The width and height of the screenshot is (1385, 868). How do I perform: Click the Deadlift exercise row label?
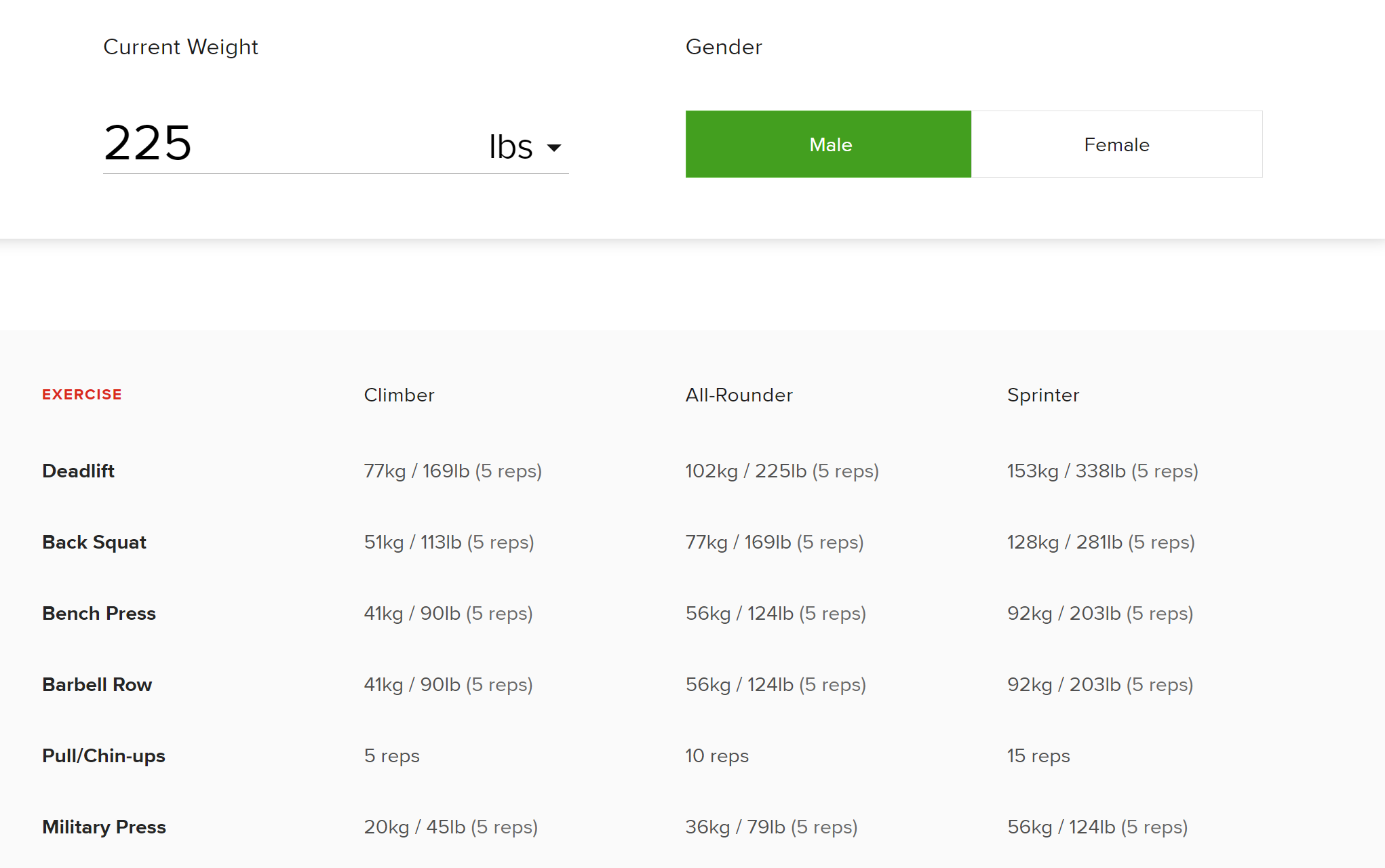pyautogui.click(x=78, y=471)
